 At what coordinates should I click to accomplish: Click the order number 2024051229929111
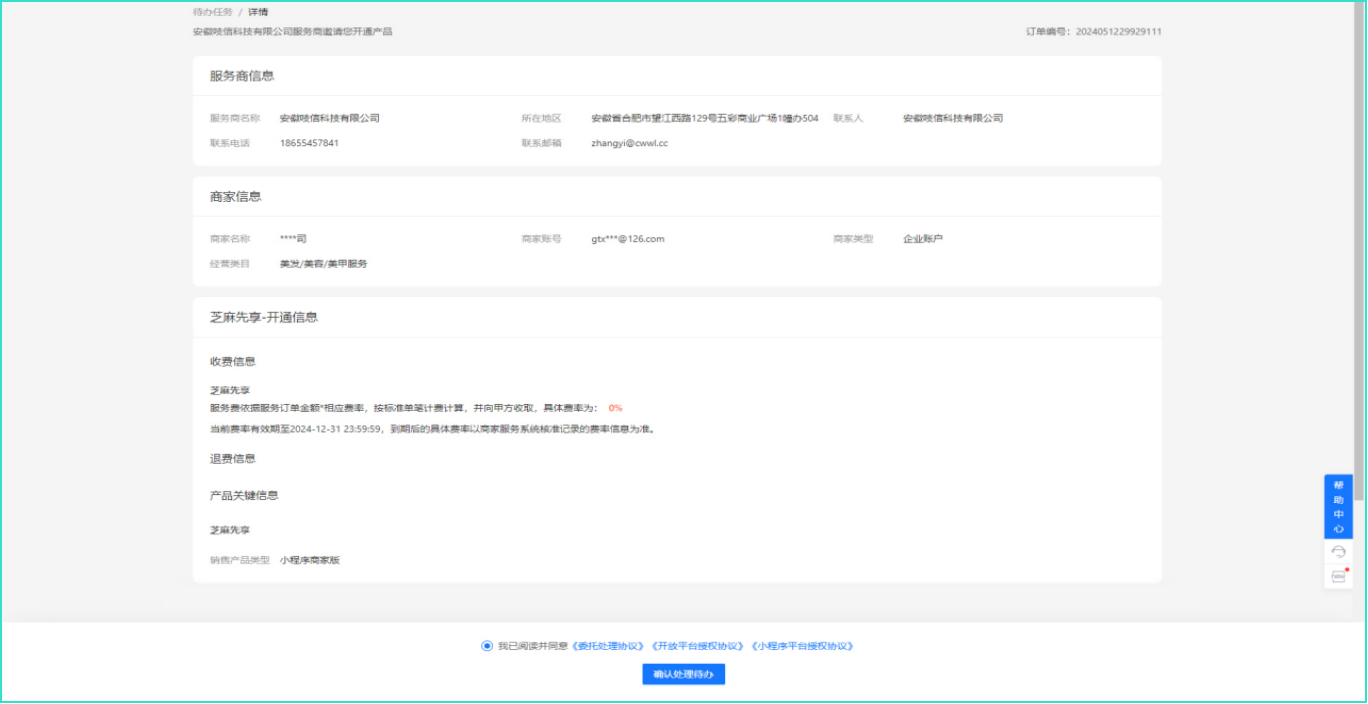click(x=1117, y=32)
